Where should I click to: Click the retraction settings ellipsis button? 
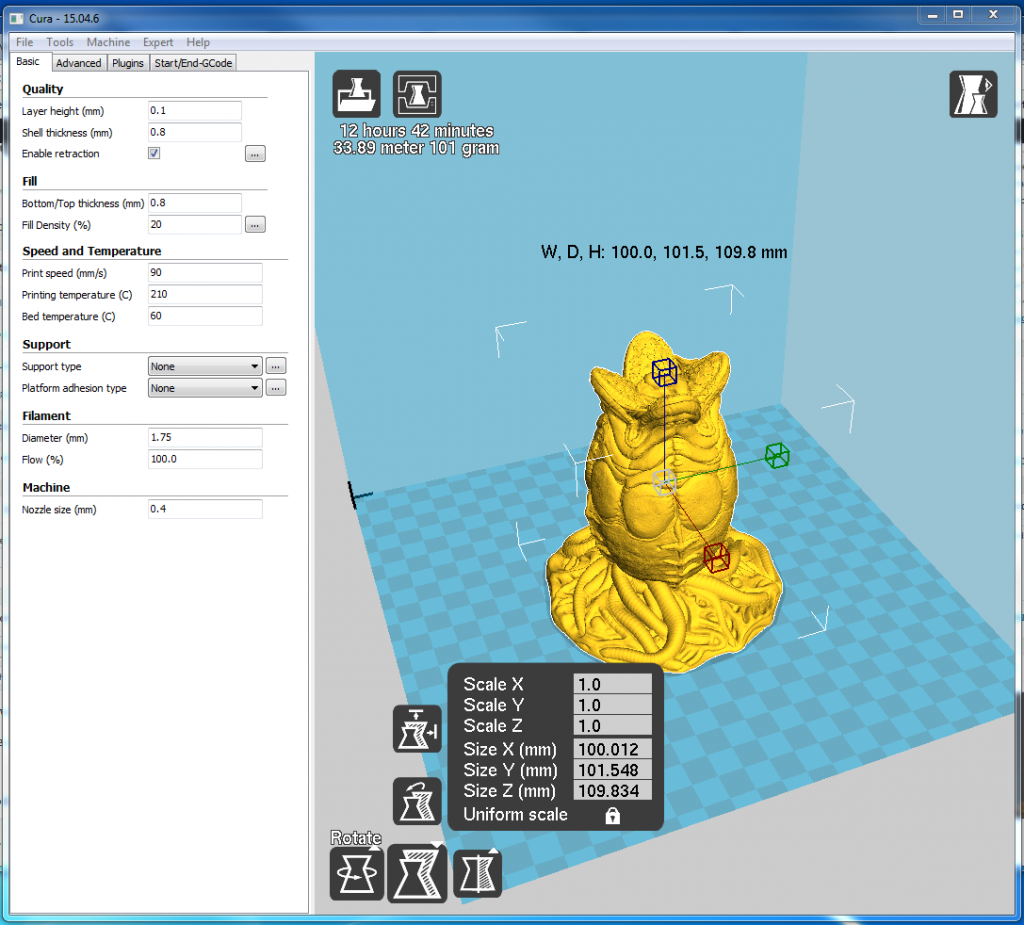pyautogui.click(x=255, y=154)
